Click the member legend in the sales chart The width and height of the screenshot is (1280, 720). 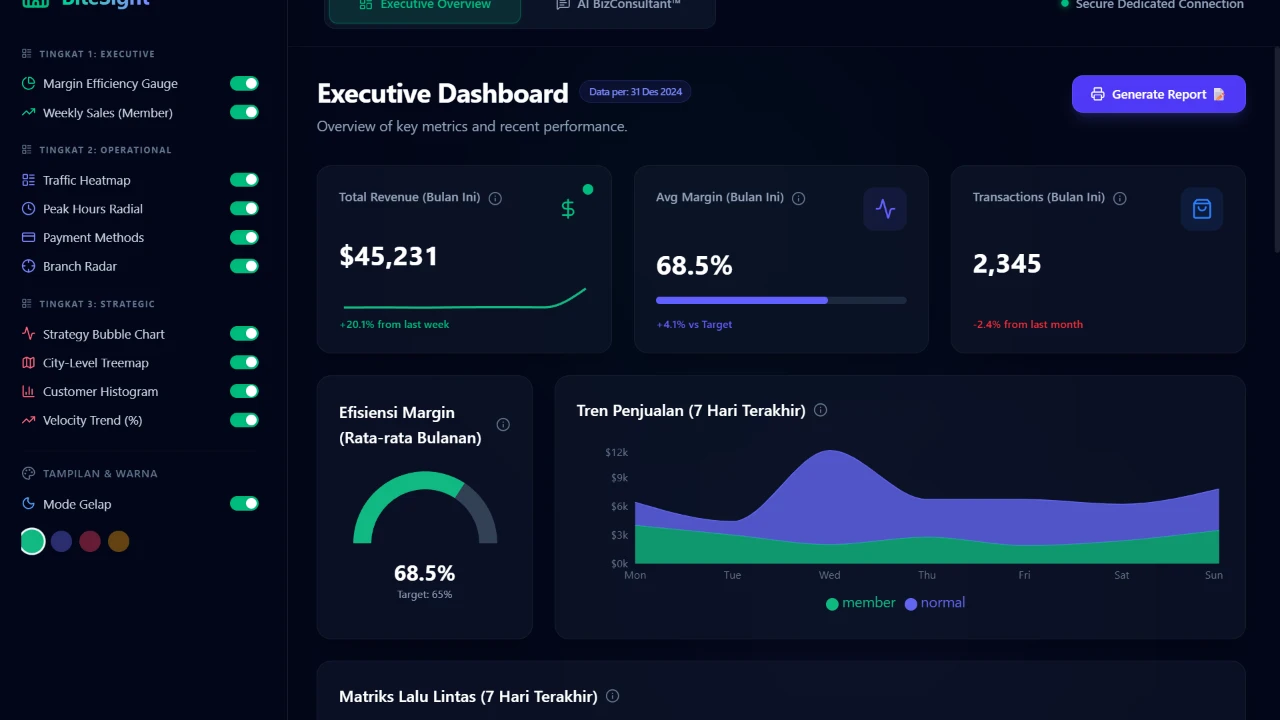click(x=861, y=603)
